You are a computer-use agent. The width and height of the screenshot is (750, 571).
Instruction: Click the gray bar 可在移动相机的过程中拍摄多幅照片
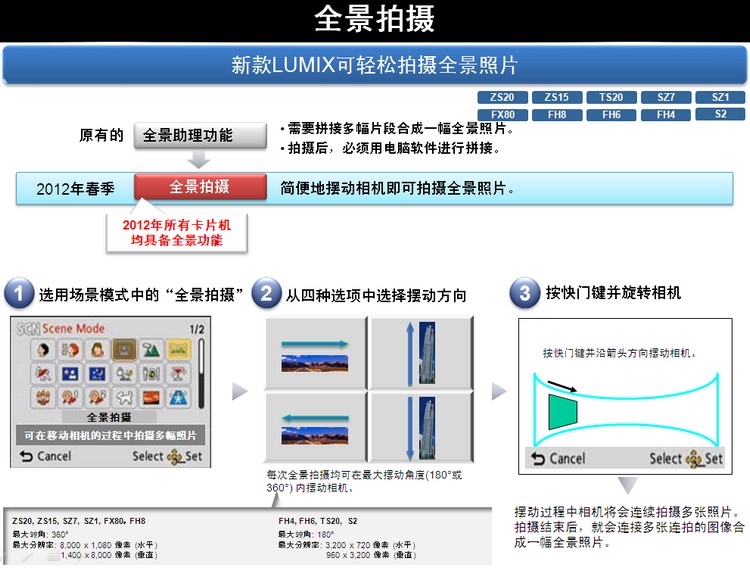[x=110, y=435]
